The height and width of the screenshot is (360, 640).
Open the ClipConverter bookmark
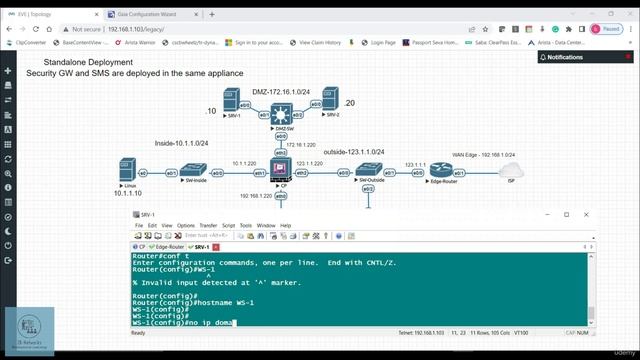point(27,42)
